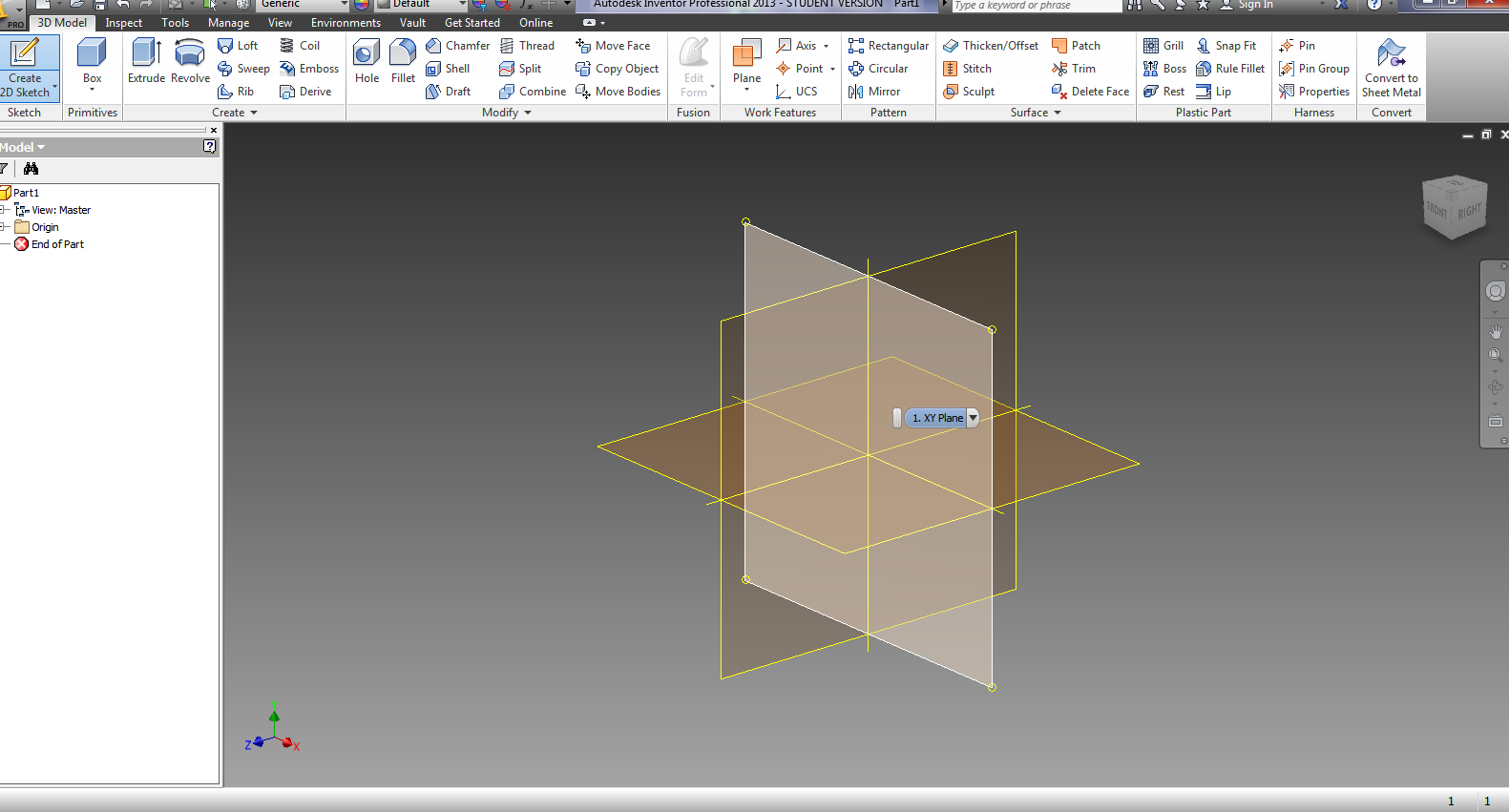Select the Patch surface tool
The width and height of the screenshot is (1509, 812).
(x=1076, y=46)
